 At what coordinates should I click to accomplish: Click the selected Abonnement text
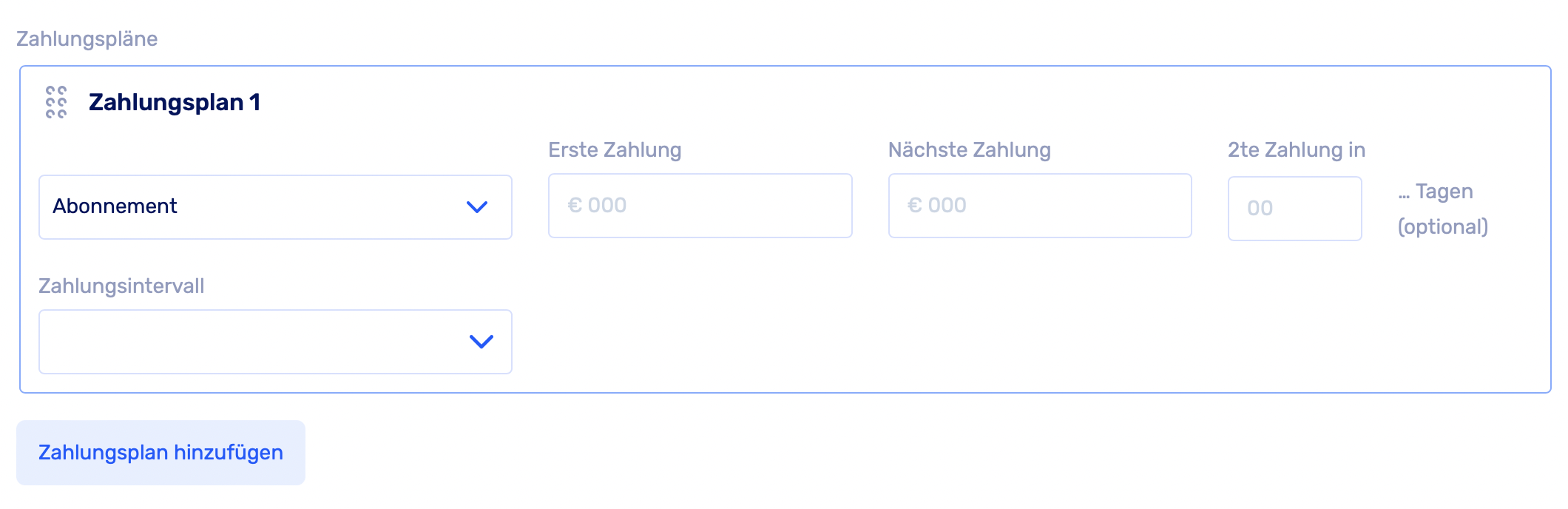[x=115, y=206]
